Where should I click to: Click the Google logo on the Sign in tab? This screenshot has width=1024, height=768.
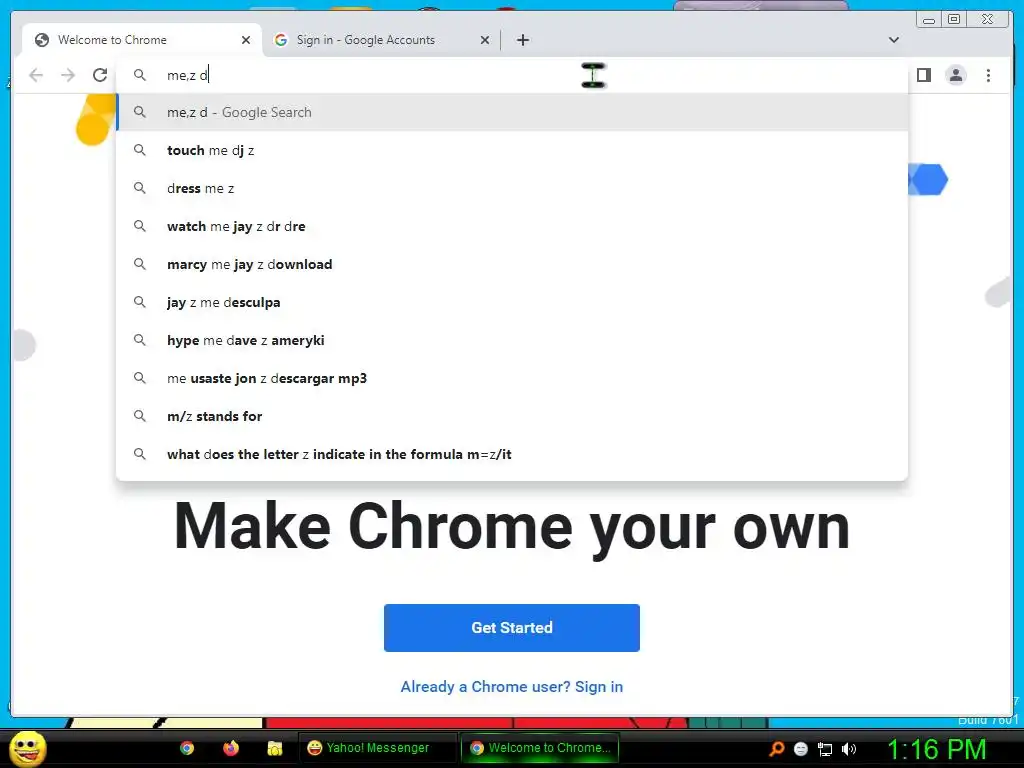coord(281,40)
